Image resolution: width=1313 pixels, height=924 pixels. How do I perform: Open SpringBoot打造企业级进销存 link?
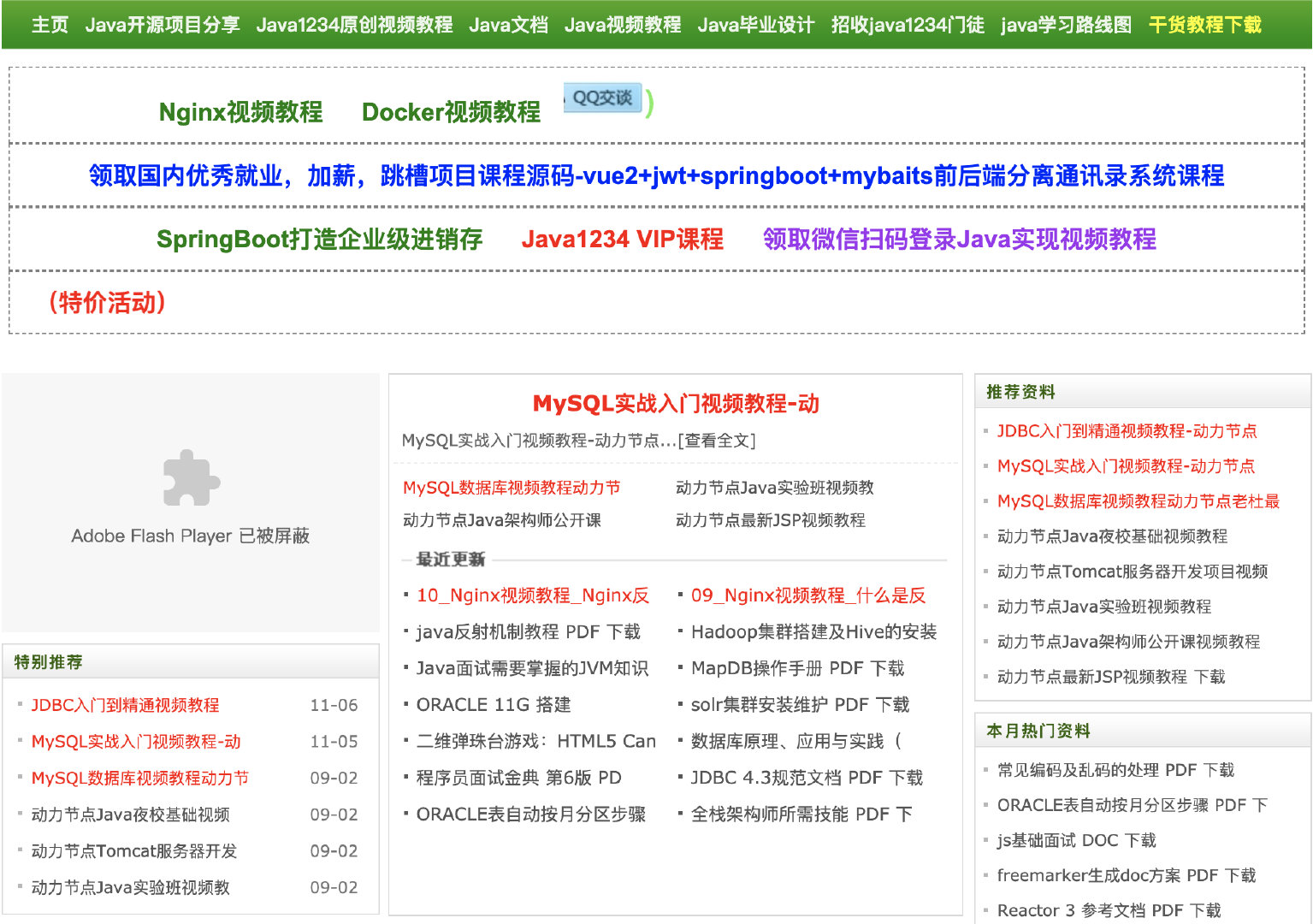[x=320, y=239]
